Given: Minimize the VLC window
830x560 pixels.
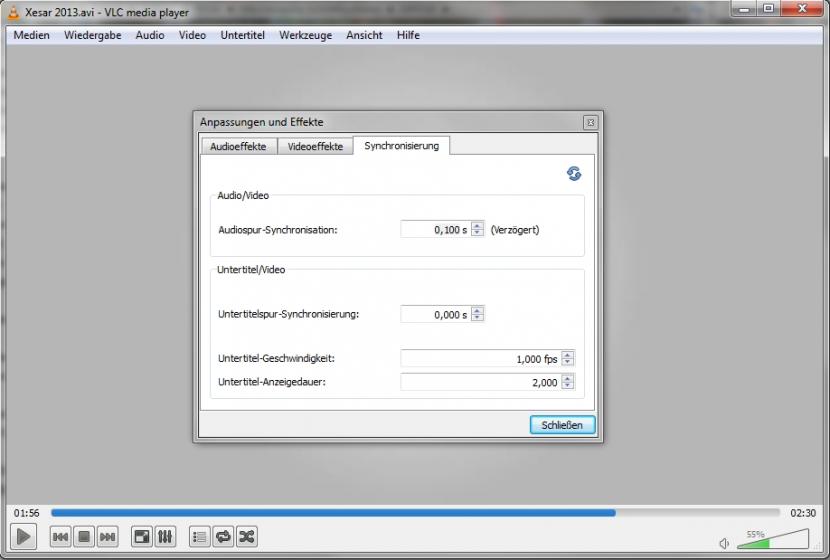Looking at the screenshot, I should pos(744,9).
